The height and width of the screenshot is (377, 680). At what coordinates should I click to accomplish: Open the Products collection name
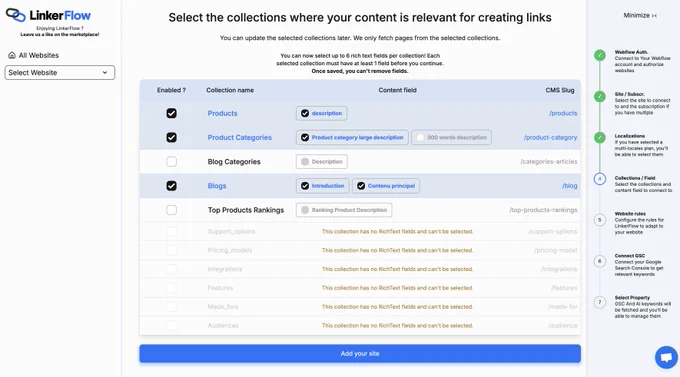point(222,113)
